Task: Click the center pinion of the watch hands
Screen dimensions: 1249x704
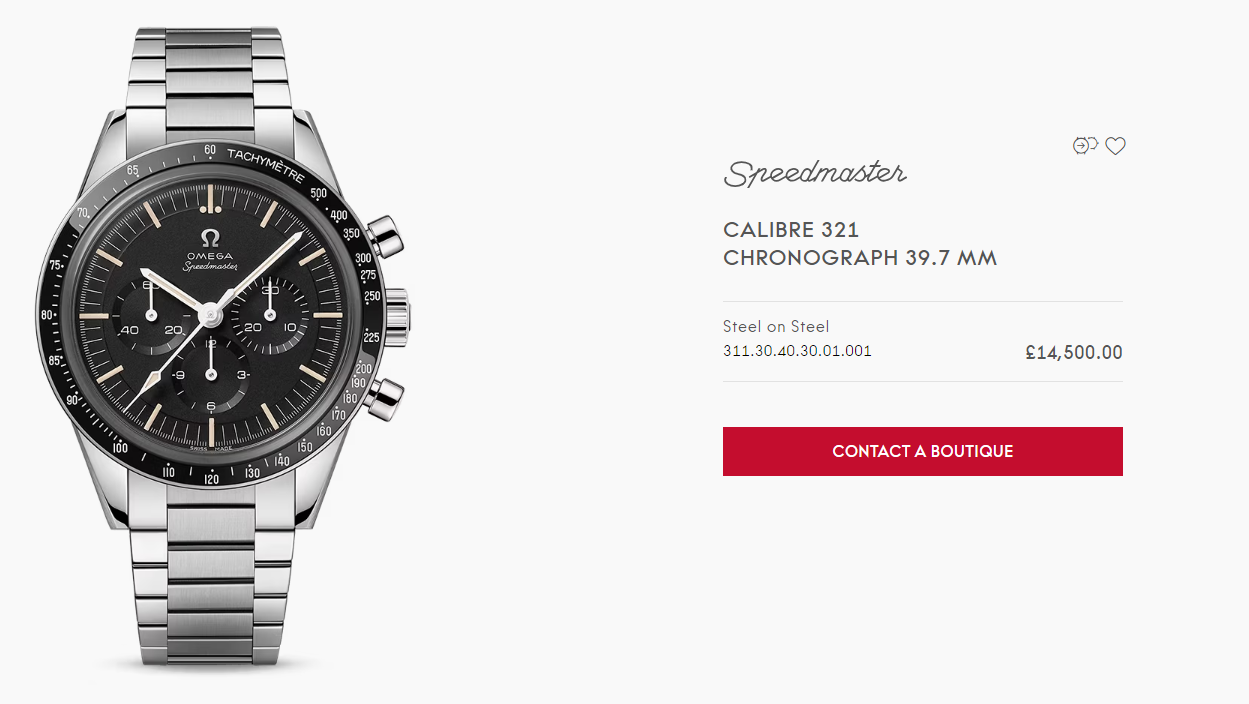Action: pos(210,314)
